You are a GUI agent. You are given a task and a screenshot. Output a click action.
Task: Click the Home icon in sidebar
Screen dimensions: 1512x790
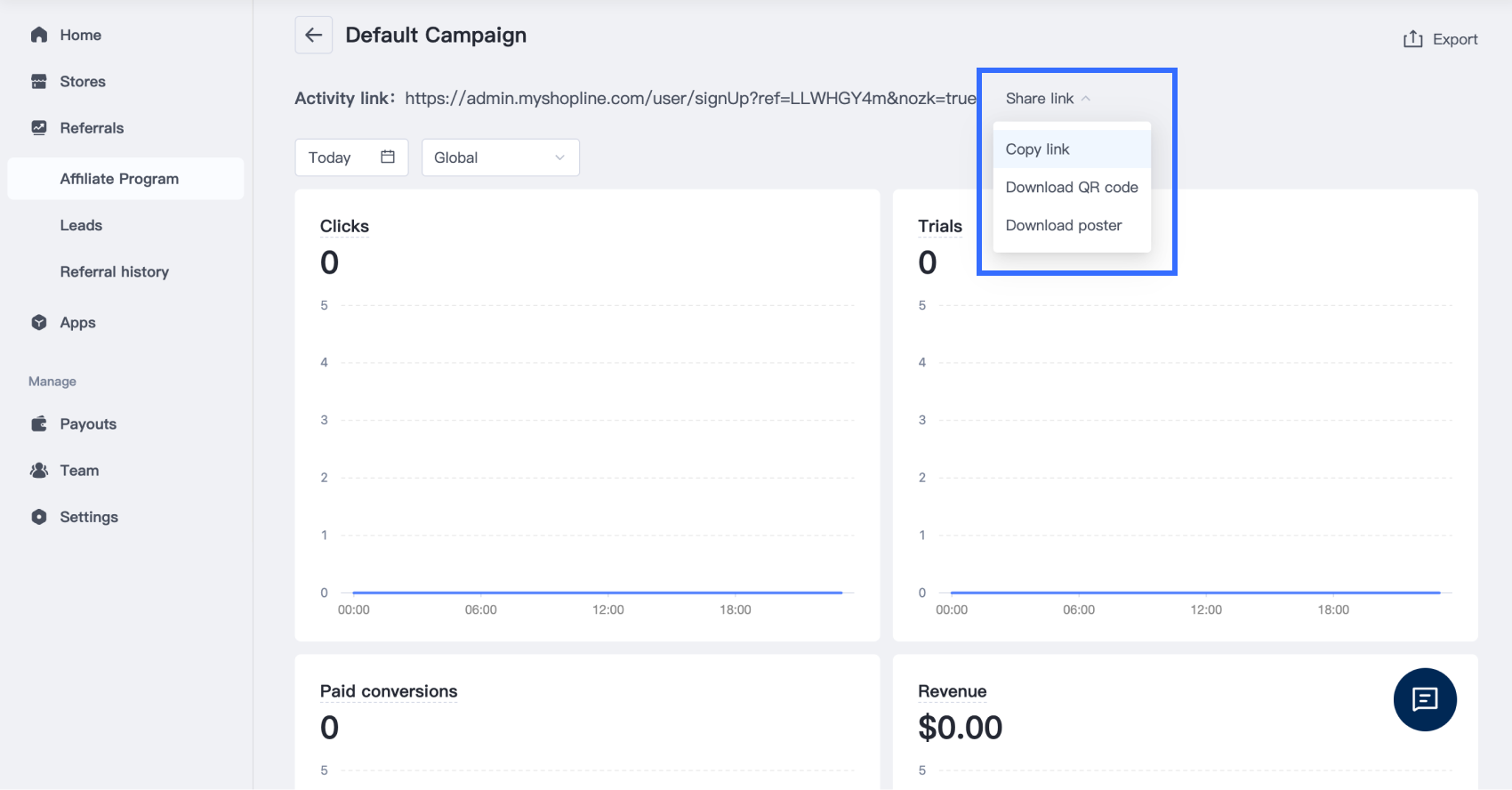click(39, 35)
